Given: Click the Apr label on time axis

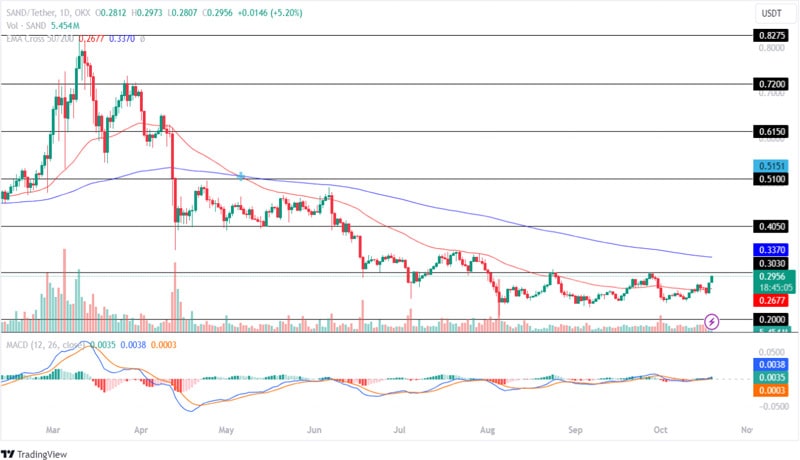Looking at the screenshot, I should click(x=141, y=430).
